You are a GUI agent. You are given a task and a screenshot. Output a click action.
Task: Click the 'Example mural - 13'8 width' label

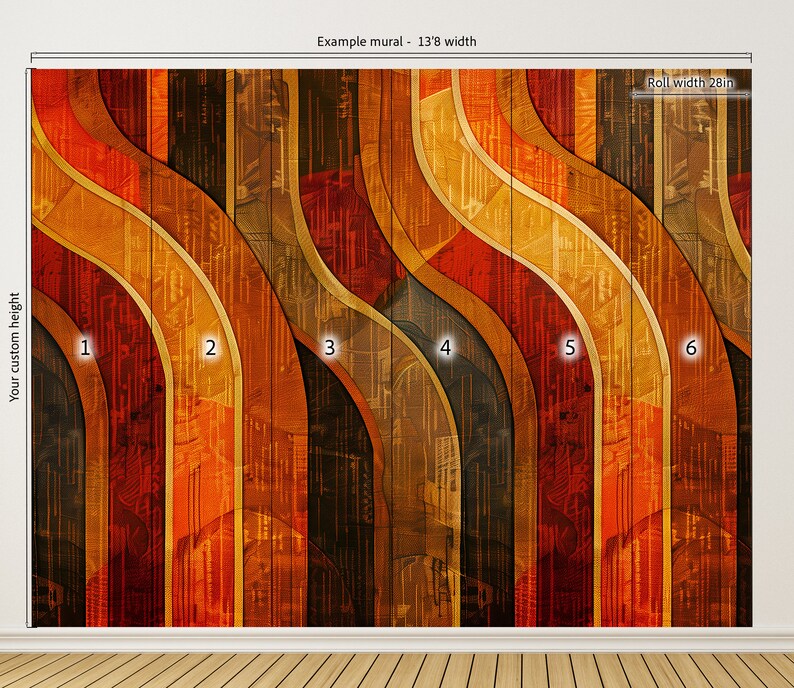pos(396,42)
